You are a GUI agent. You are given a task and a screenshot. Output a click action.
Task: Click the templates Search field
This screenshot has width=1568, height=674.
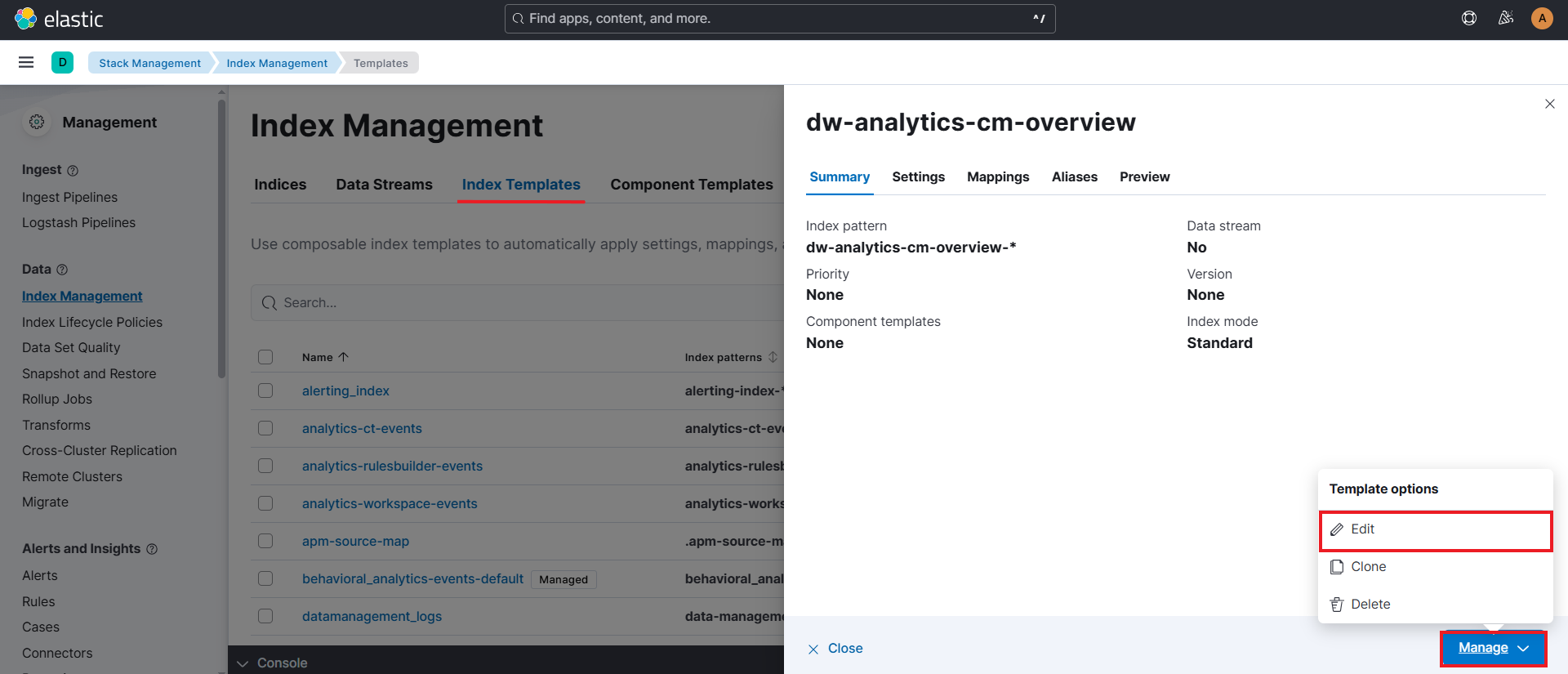(x=518, y=303)
